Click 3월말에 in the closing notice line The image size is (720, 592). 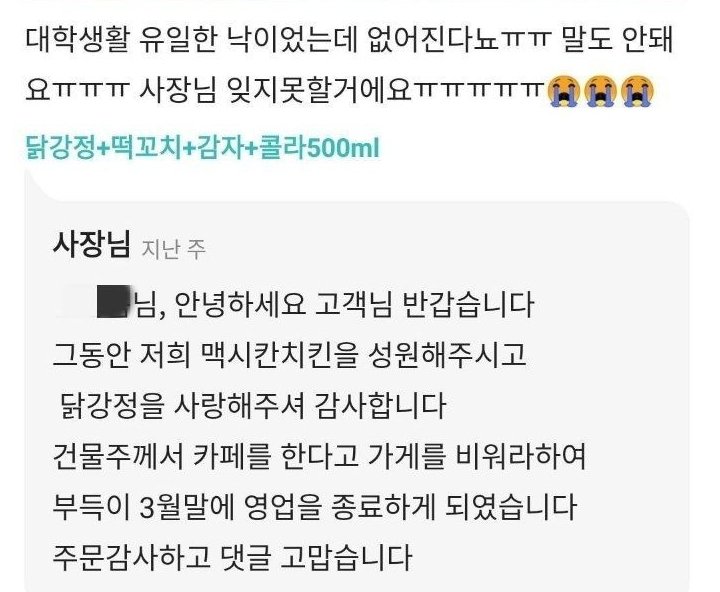187,507
